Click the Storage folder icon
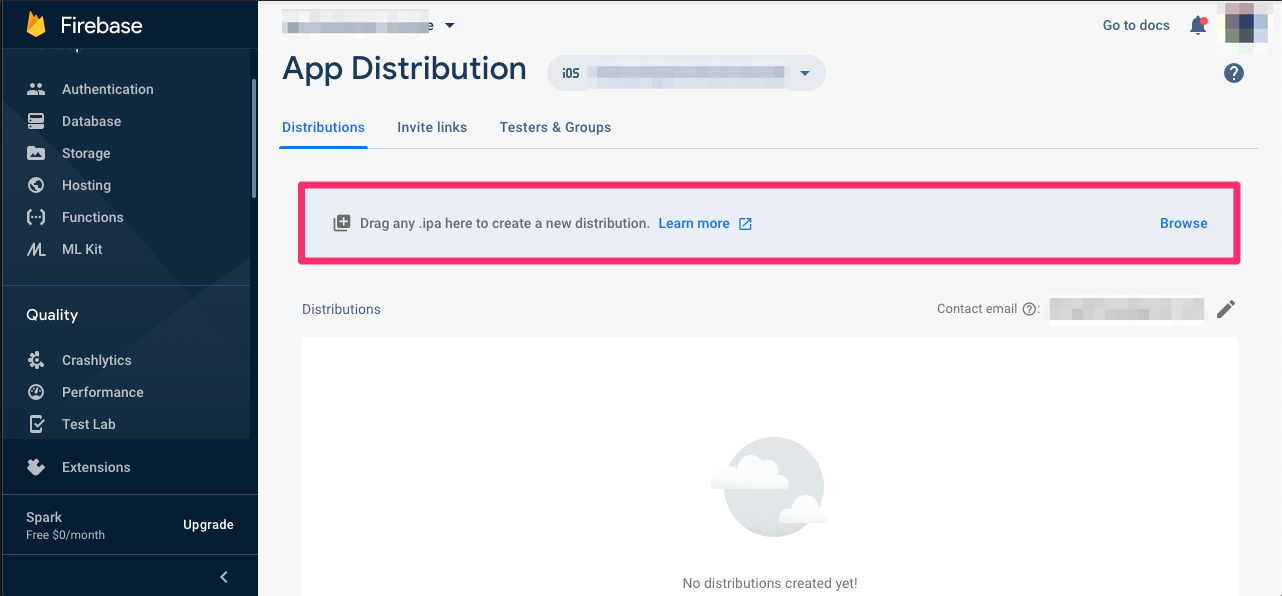Image resolution: width=1282 pixels, height=596 pixels. [x=36, y=153]
